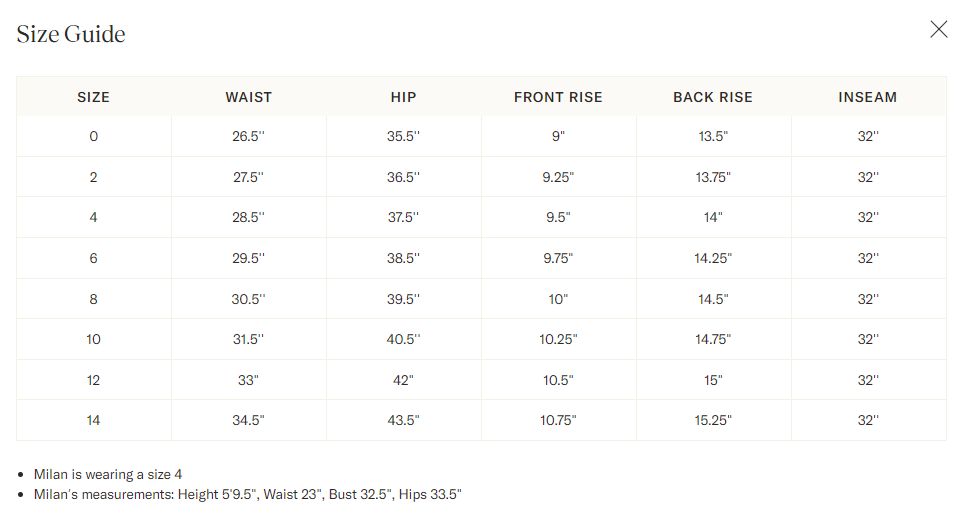Viewport: 965px width, 532px height.
Task: Click waist value 26.5" for size 0
Action: click(249, 136)
